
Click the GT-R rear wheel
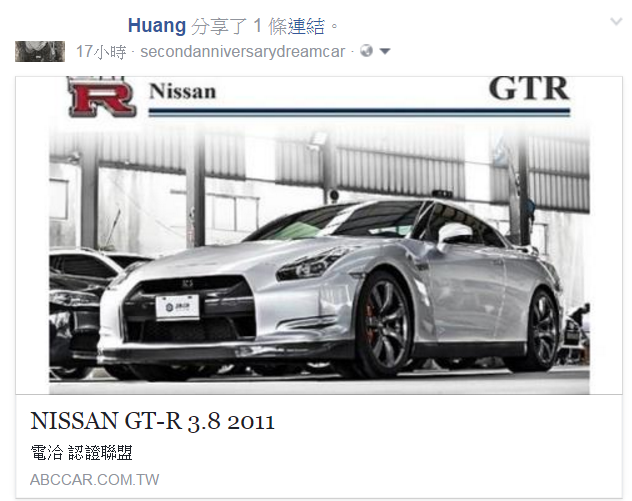tap(542, 329)
